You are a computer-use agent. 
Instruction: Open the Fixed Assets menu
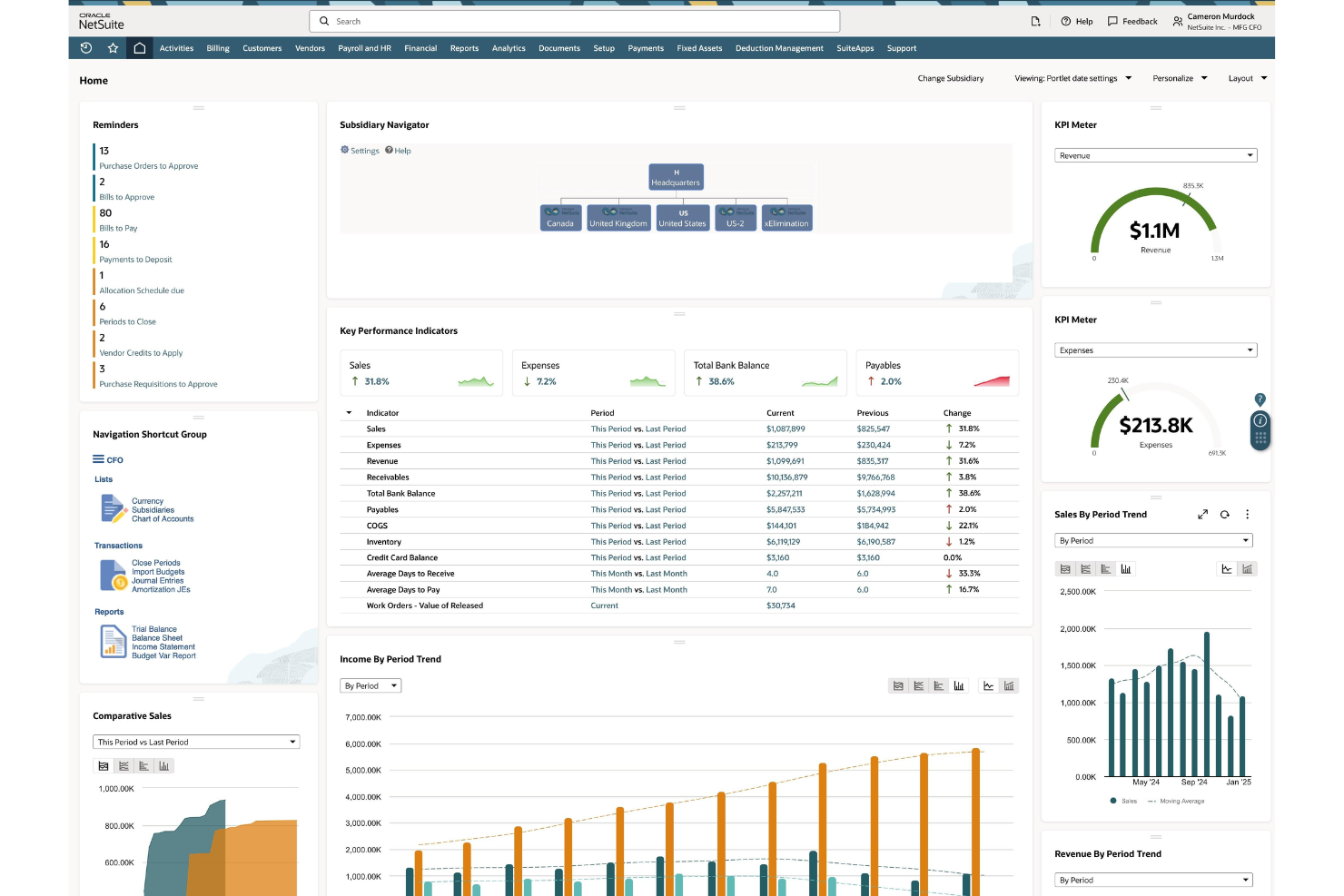tap(699, 48)
